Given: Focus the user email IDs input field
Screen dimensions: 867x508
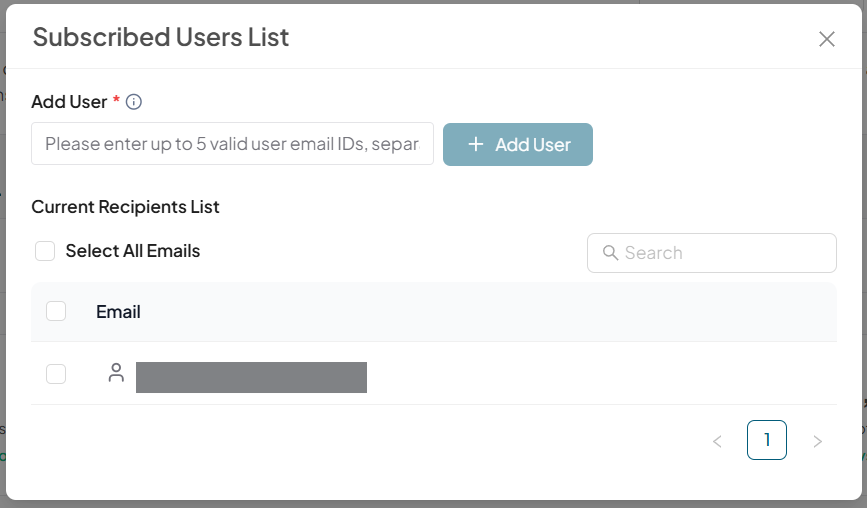Looking at the screenshot, I should pyautogui.click(x=232, y=144).
